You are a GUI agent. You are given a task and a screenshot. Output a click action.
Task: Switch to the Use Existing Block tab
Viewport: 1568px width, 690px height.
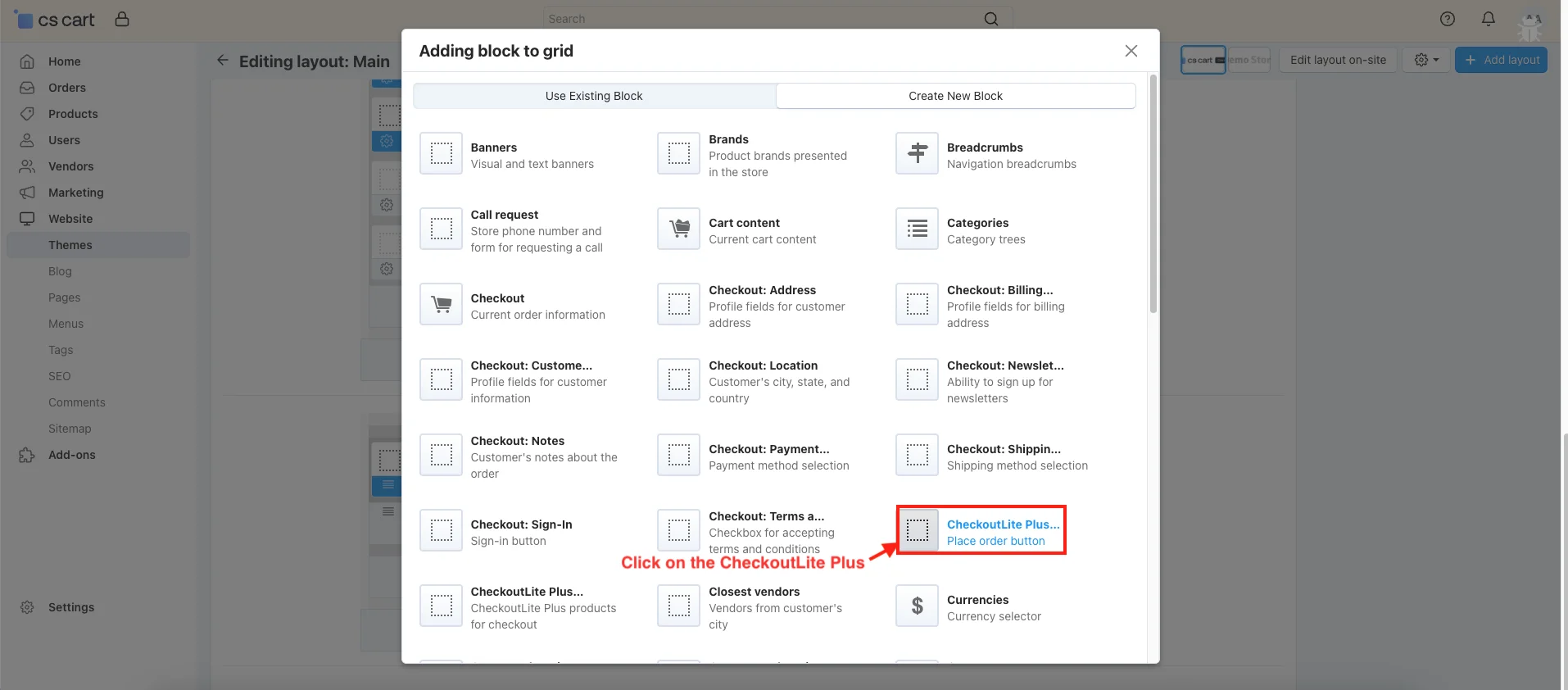click(594, 96)
